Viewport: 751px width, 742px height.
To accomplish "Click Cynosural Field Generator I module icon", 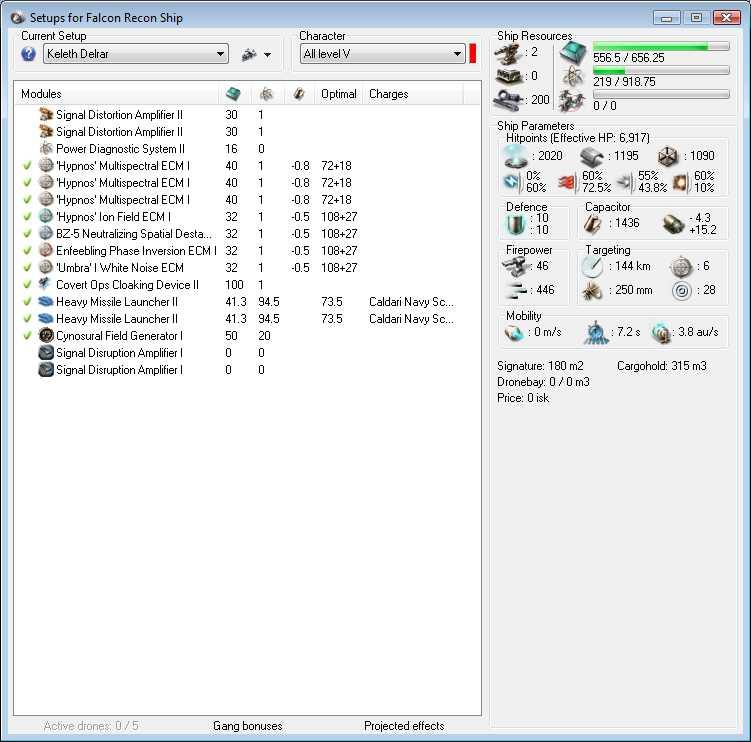I will pos(46,336).
